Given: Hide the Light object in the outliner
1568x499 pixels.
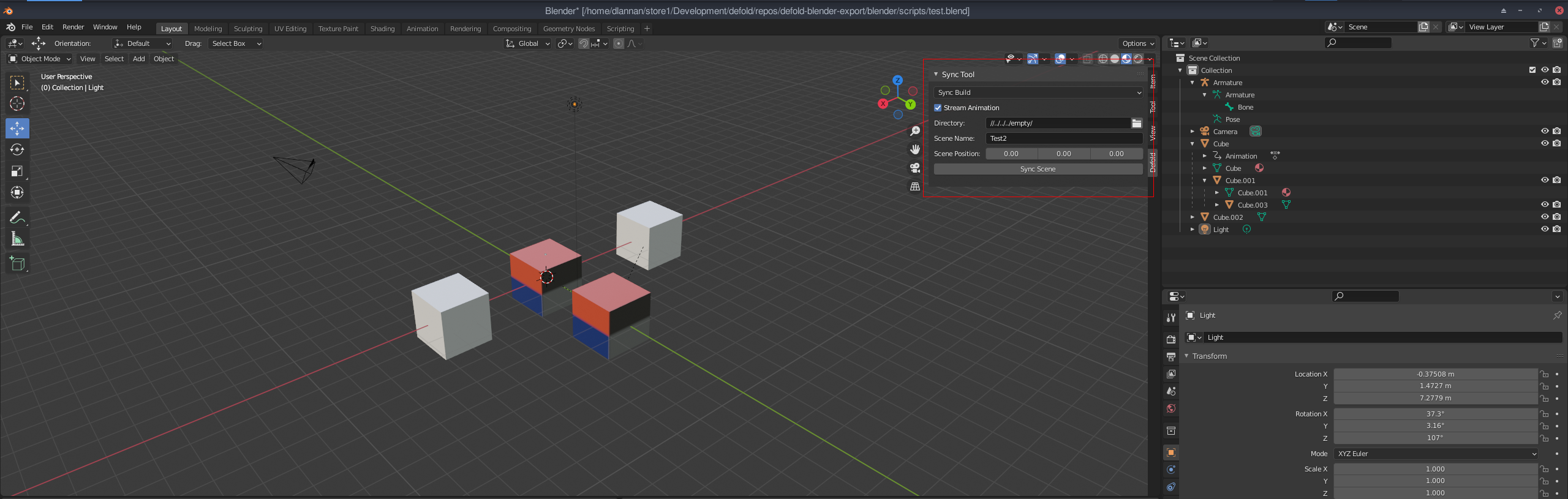Looking at the screenshot, I should pyautogui.click(x=1545, y=229).
